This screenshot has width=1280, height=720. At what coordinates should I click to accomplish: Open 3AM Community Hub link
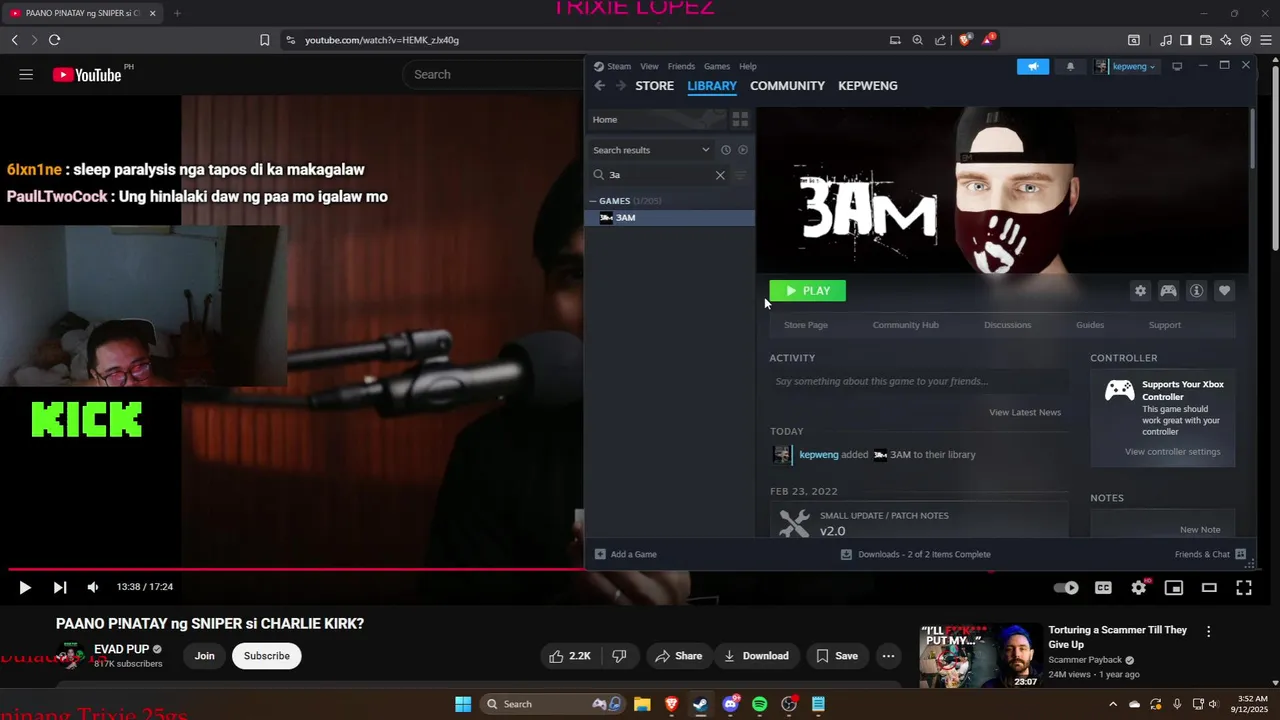point(906,325)
